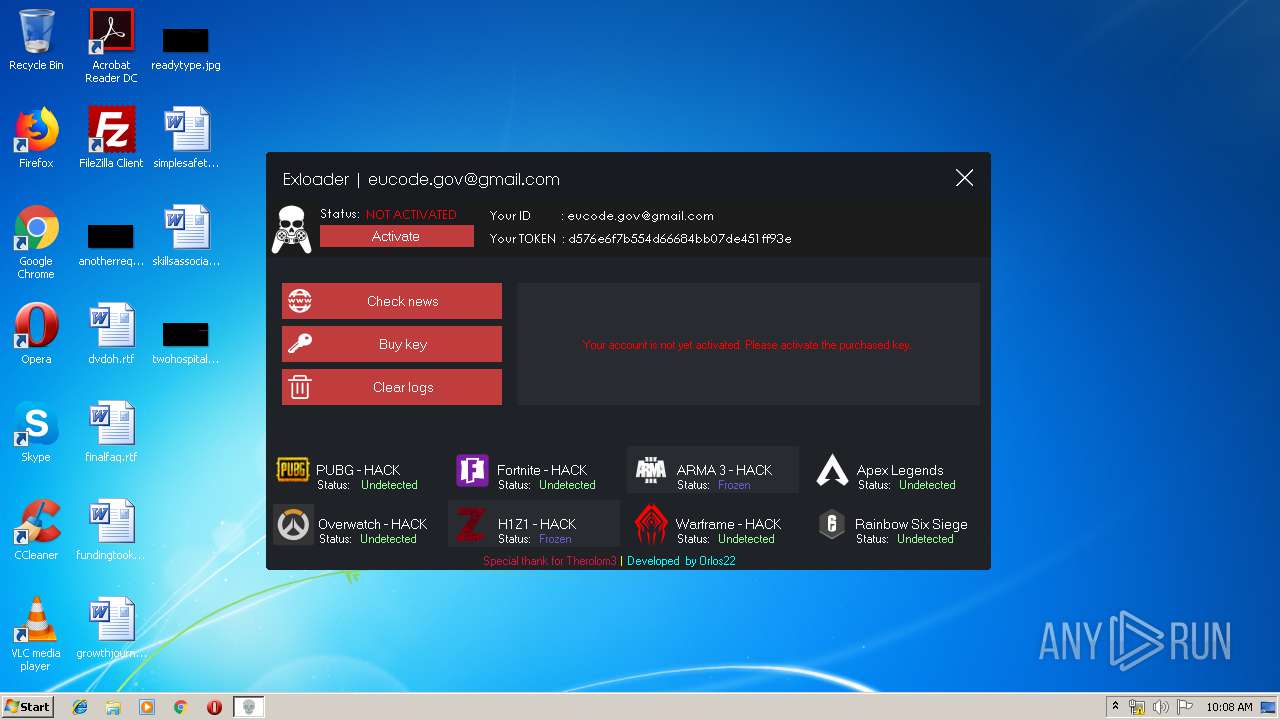1280x720 pixels.
Task: Select the Fortnite game icon
Action: (472, 470)
